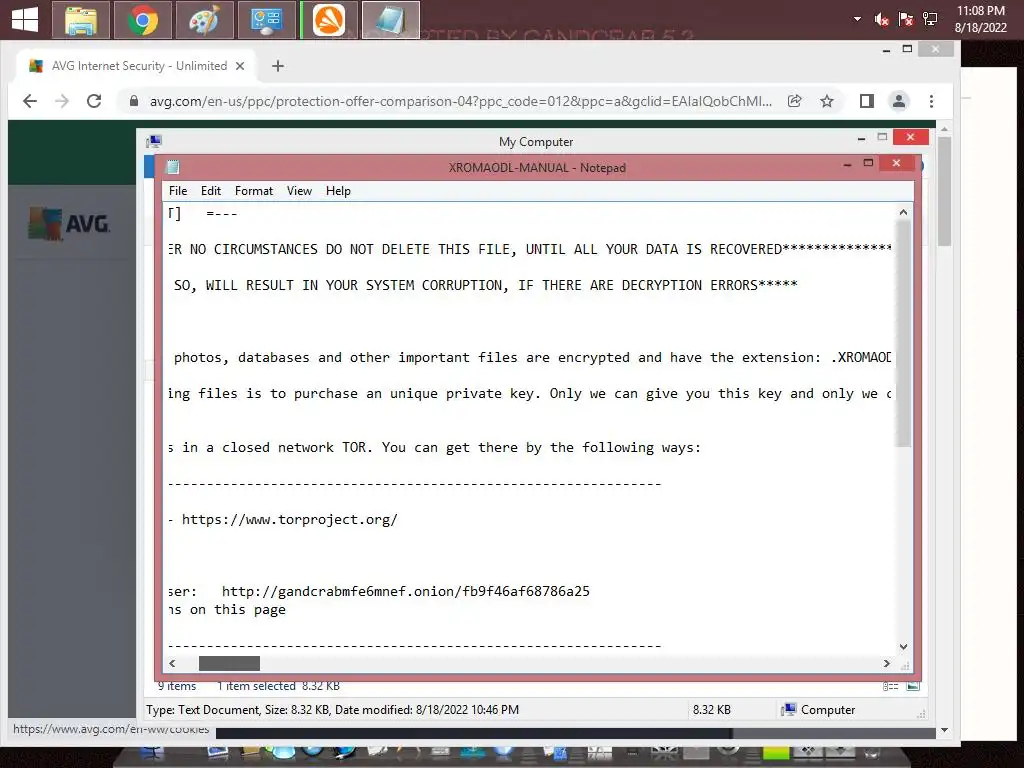Switch My Computer to details view

pyautogui.click(x=890, y=686)
